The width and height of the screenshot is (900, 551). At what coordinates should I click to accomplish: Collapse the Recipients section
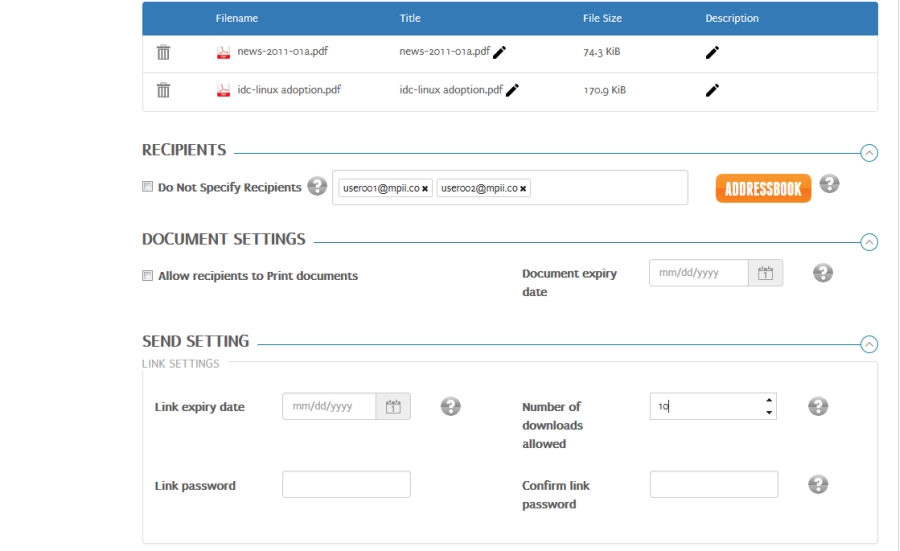(x=869, y=152)
